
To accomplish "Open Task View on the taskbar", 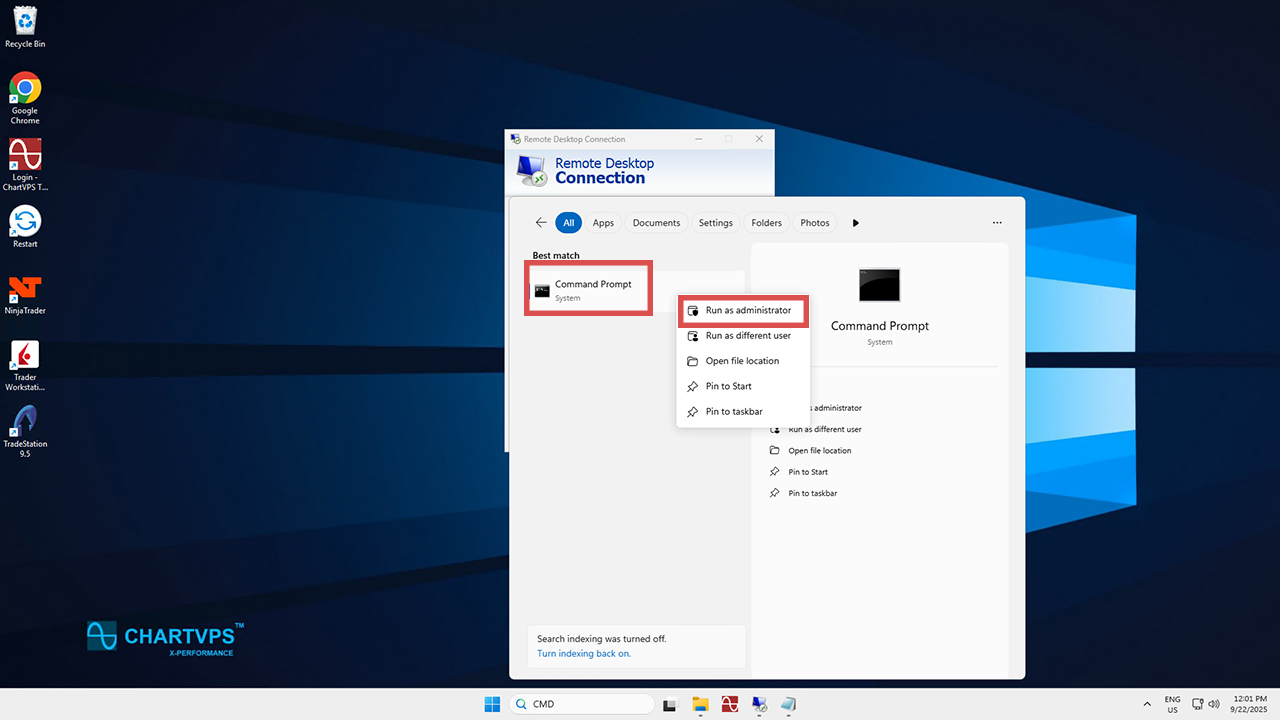I will pyautogui.click(x=671, y=704).
